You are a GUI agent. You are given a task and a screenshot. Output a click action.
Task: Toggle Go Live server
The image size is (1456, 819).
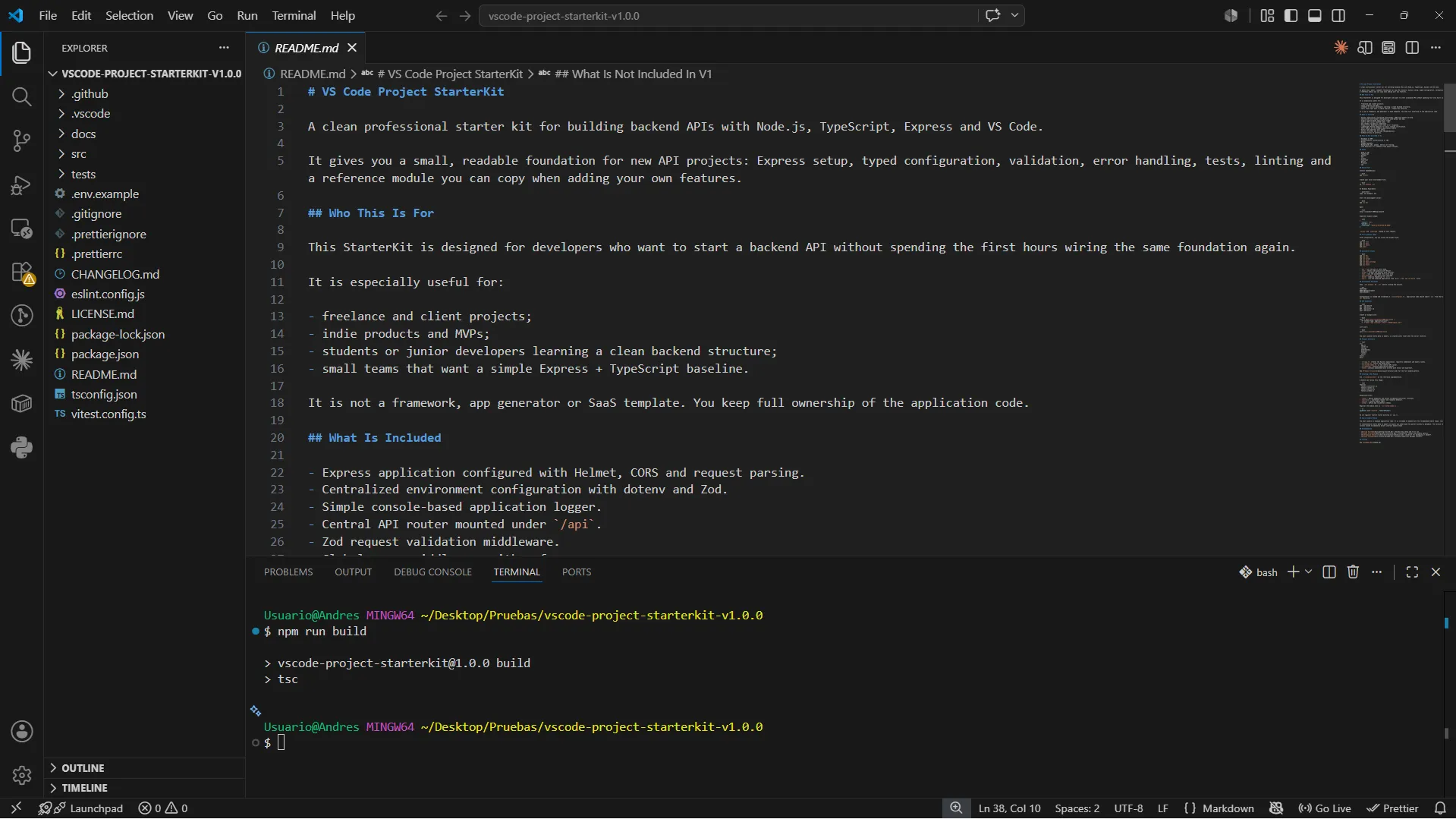1325,808
